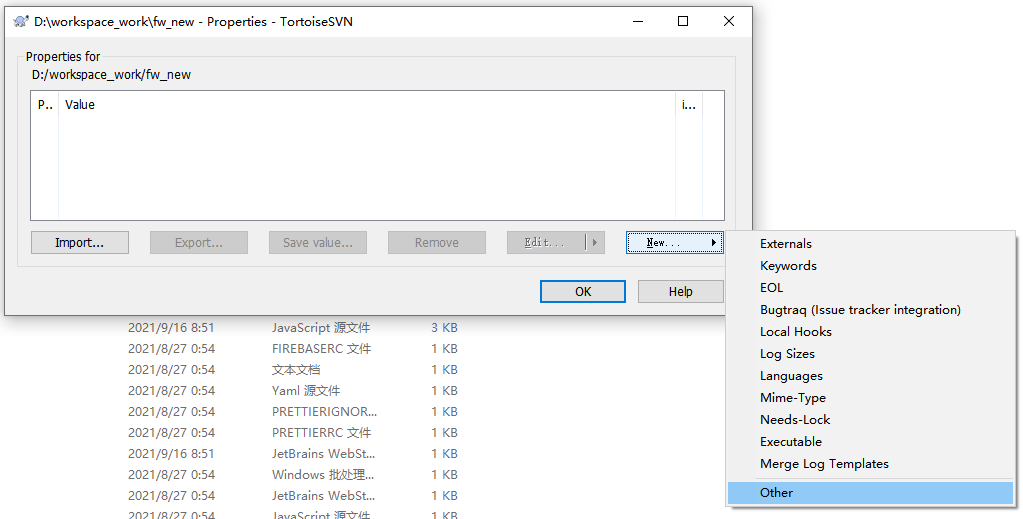Open Help for properties dialog
The width and height of the screenshot is (1023, 519).
click(x=680, y=291)
